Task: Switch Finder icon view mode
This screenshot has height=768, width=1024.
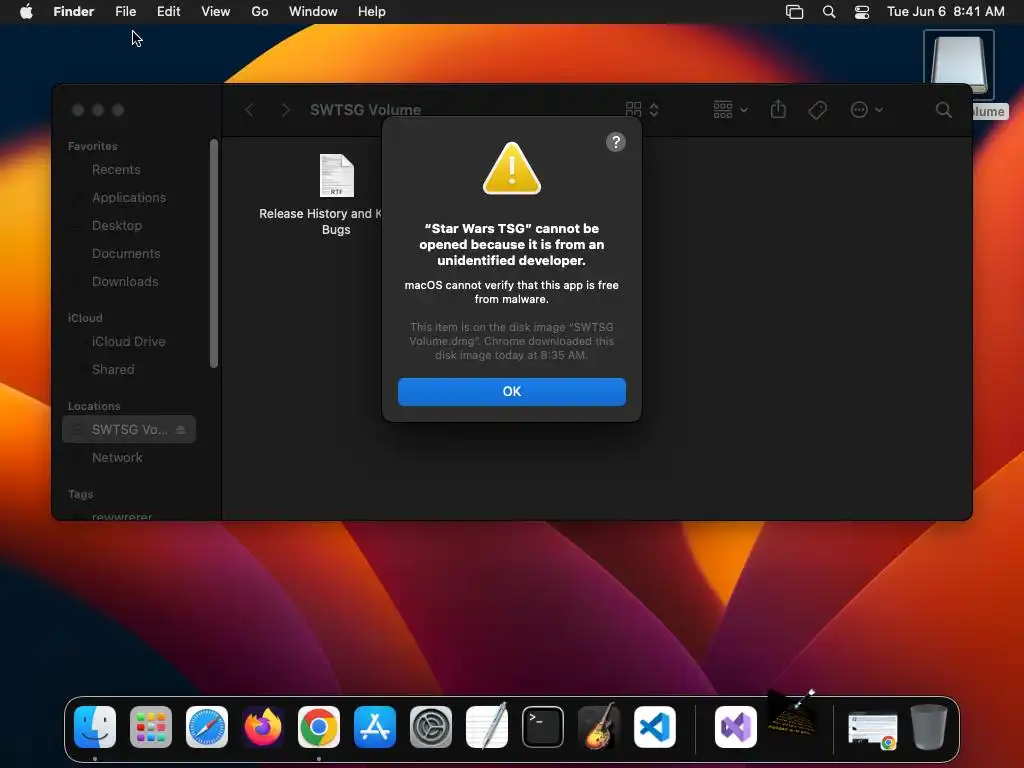Action: 641,110
